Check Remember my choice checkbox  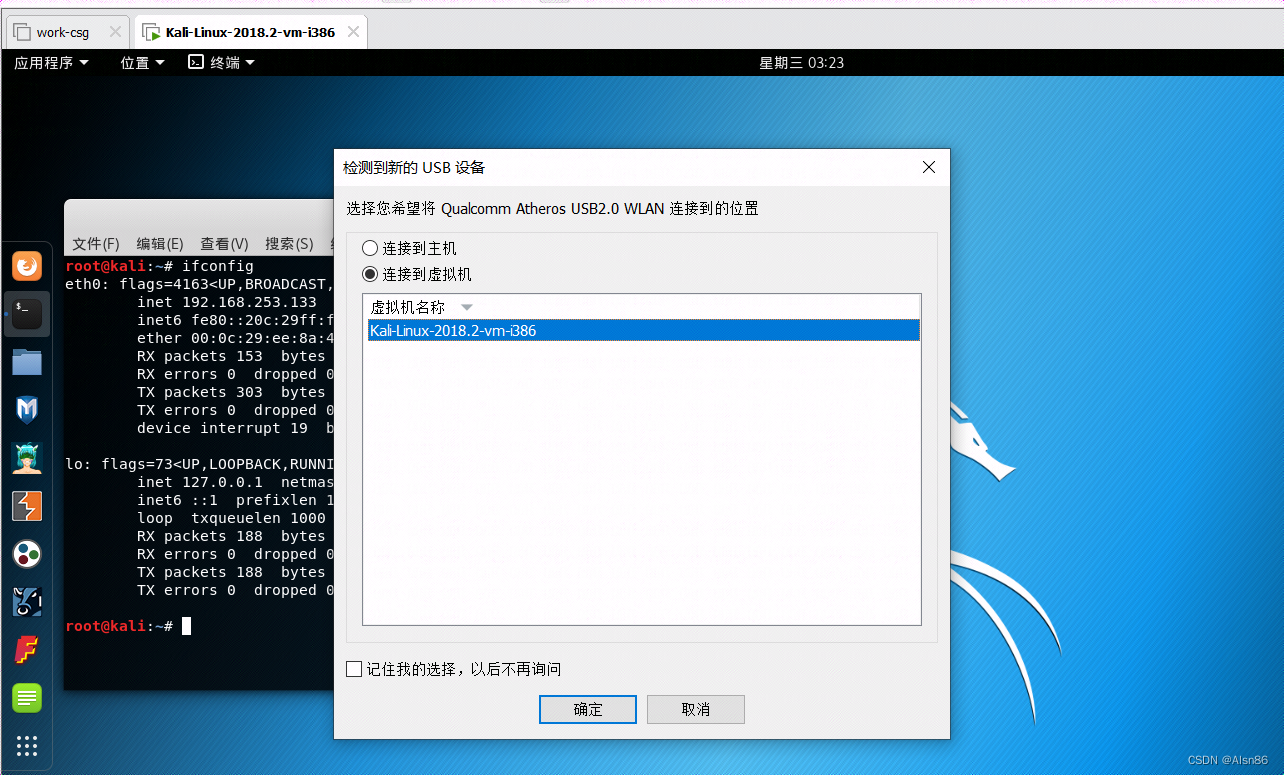pyautogui.click(x=354, y=669)
